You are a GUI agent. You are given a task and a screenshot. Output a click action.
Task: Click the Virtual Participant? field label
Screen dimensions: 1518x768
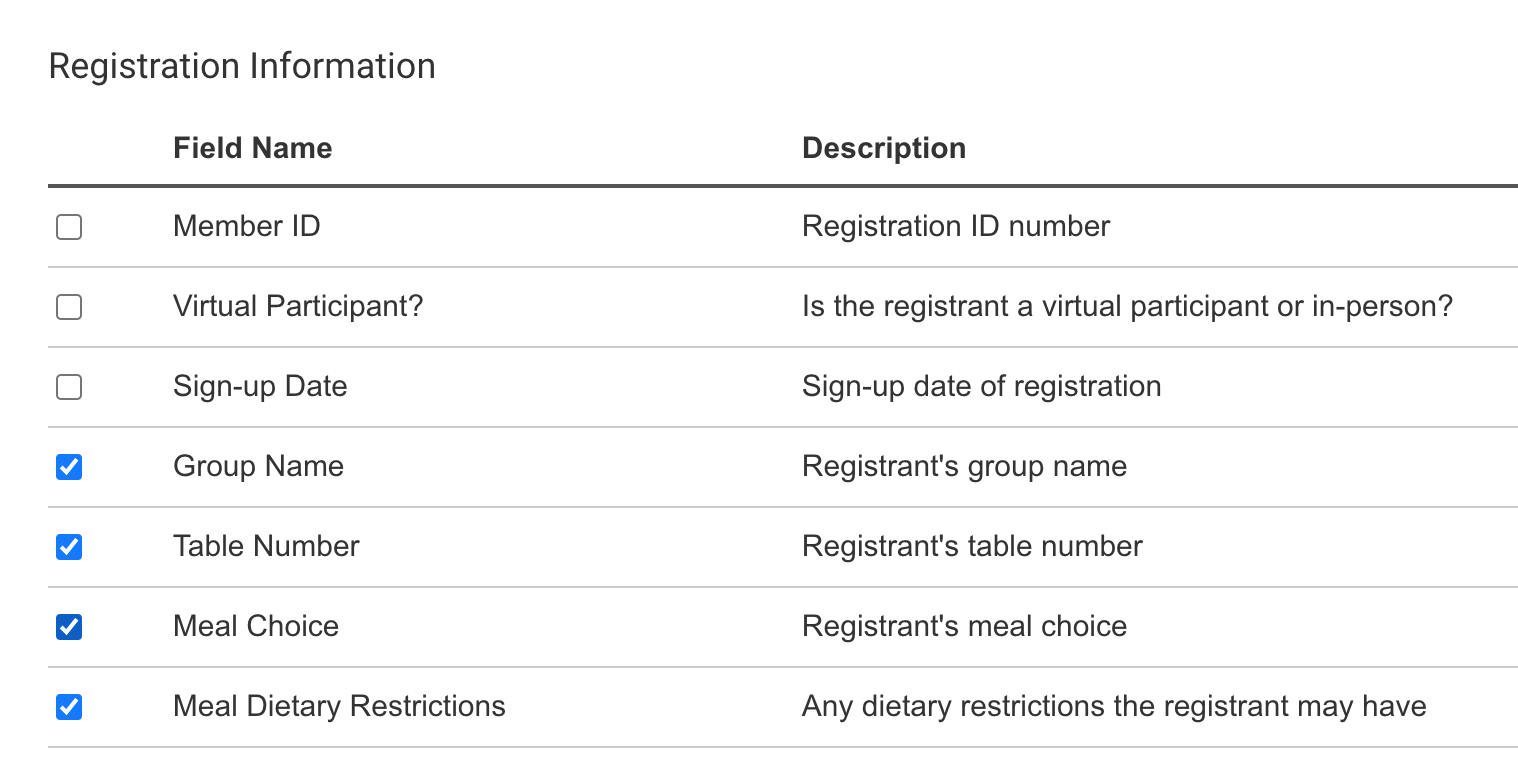(298, 306)
